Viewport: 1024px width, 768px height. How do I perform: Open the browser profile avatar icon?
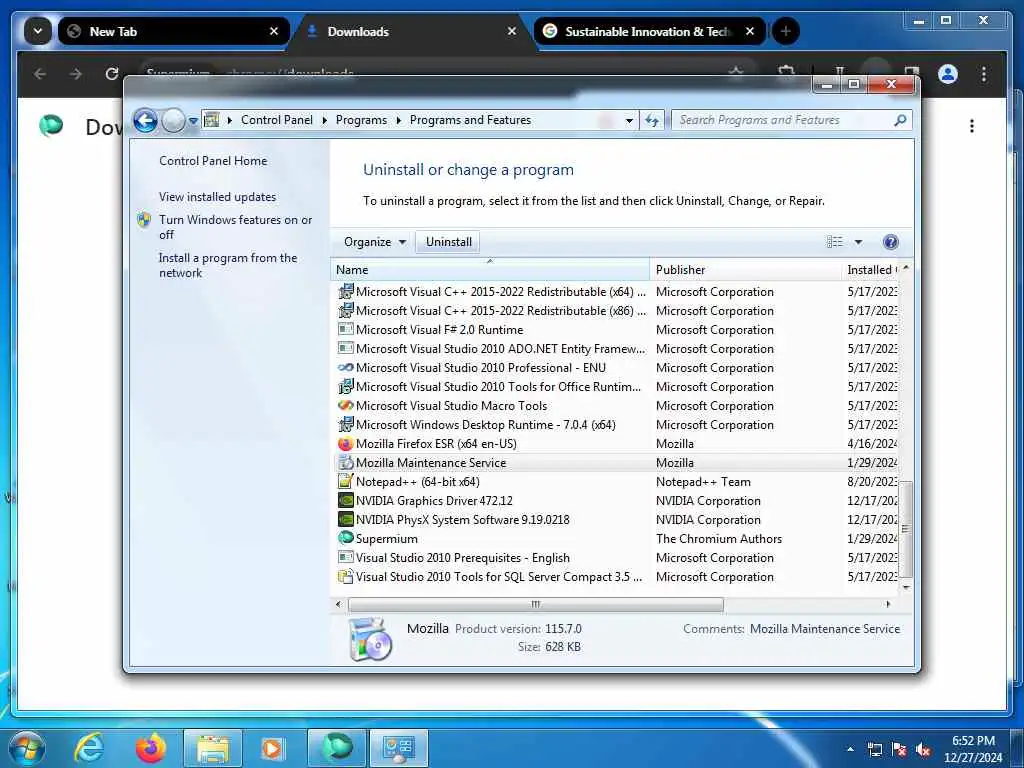click(x=948, y=74)
